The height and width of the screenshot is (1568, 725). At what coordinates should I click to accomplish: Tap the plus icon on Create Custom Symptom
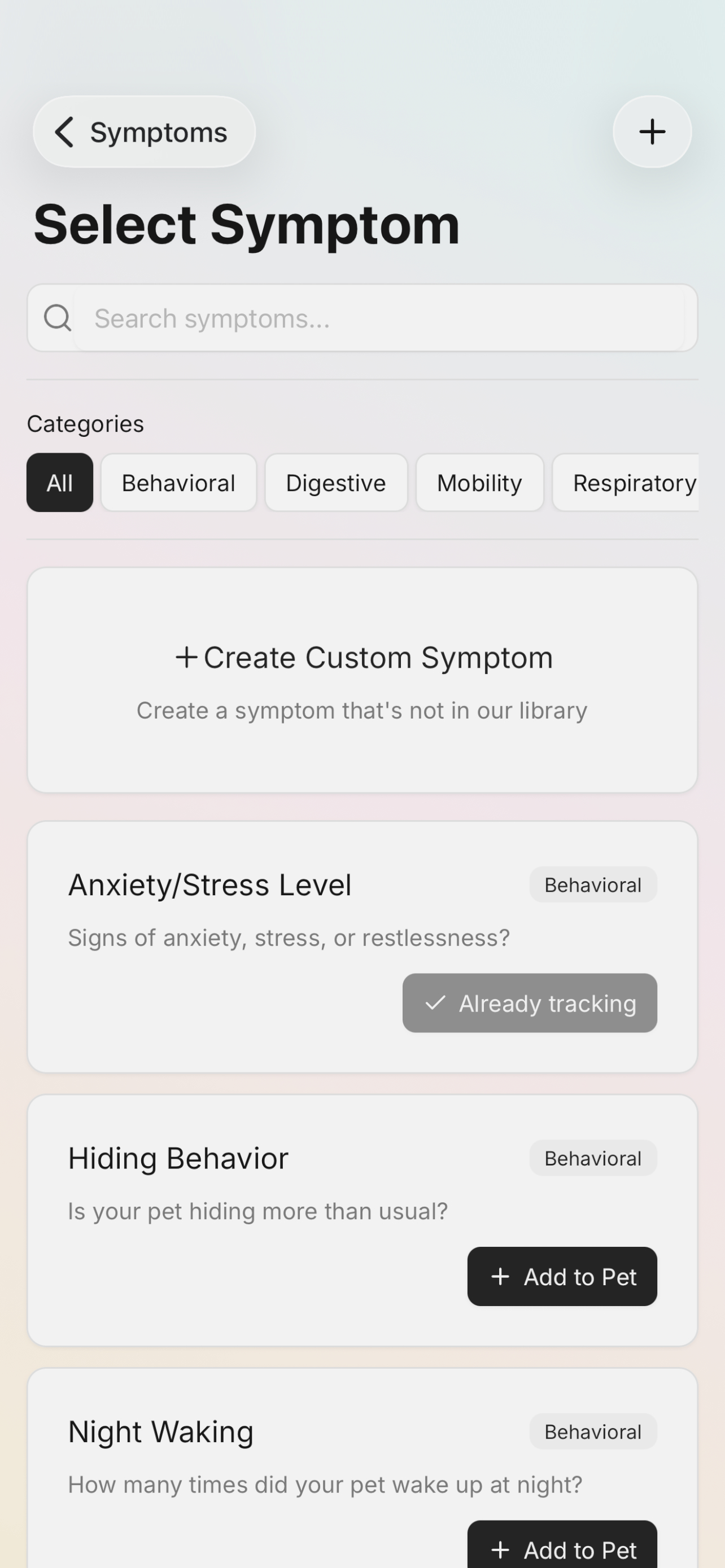pos(186,658)
